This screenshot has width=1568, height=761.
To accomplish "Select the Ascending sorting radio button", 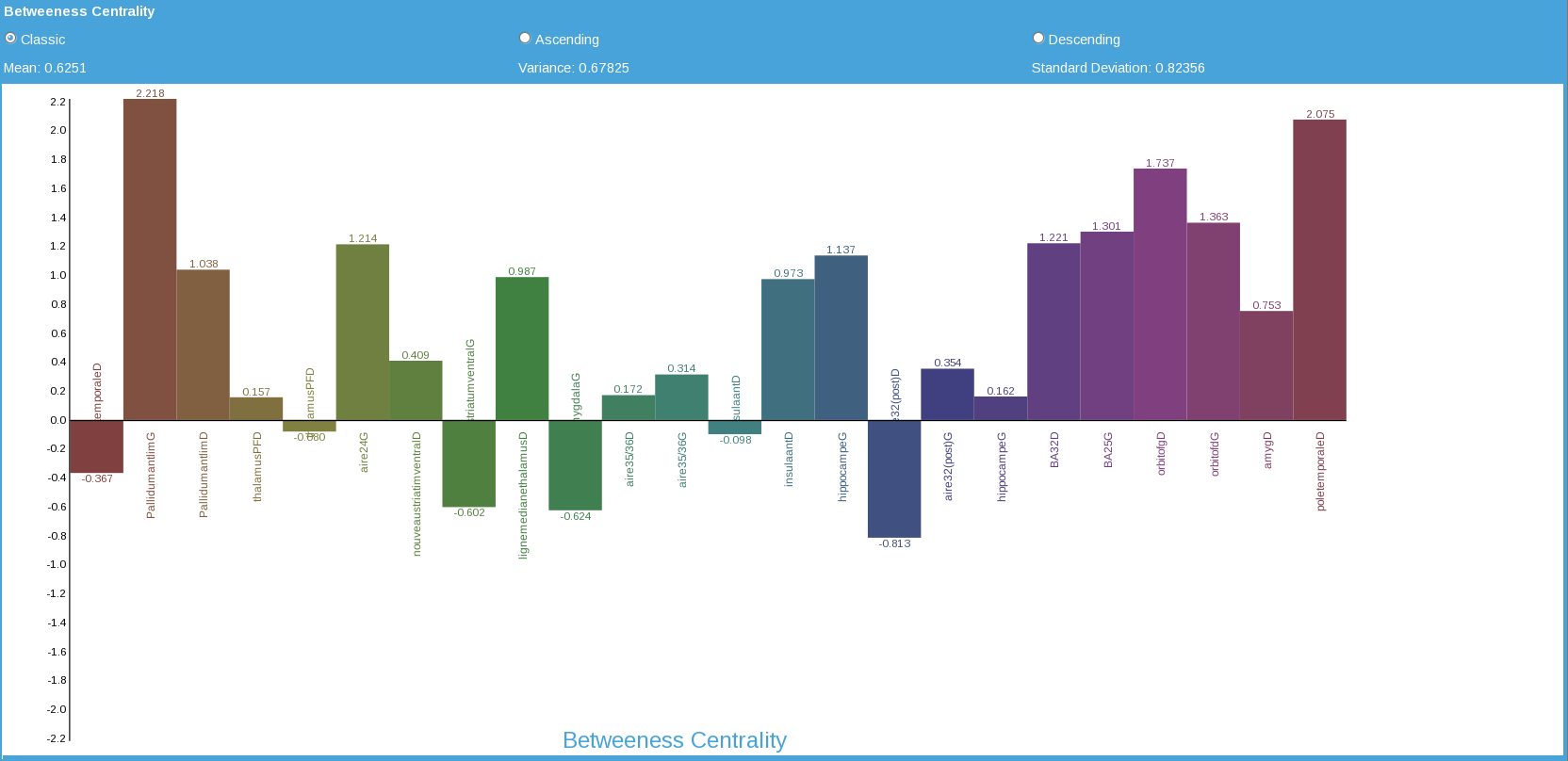I will pyautogui.click(x=525, y=39).
